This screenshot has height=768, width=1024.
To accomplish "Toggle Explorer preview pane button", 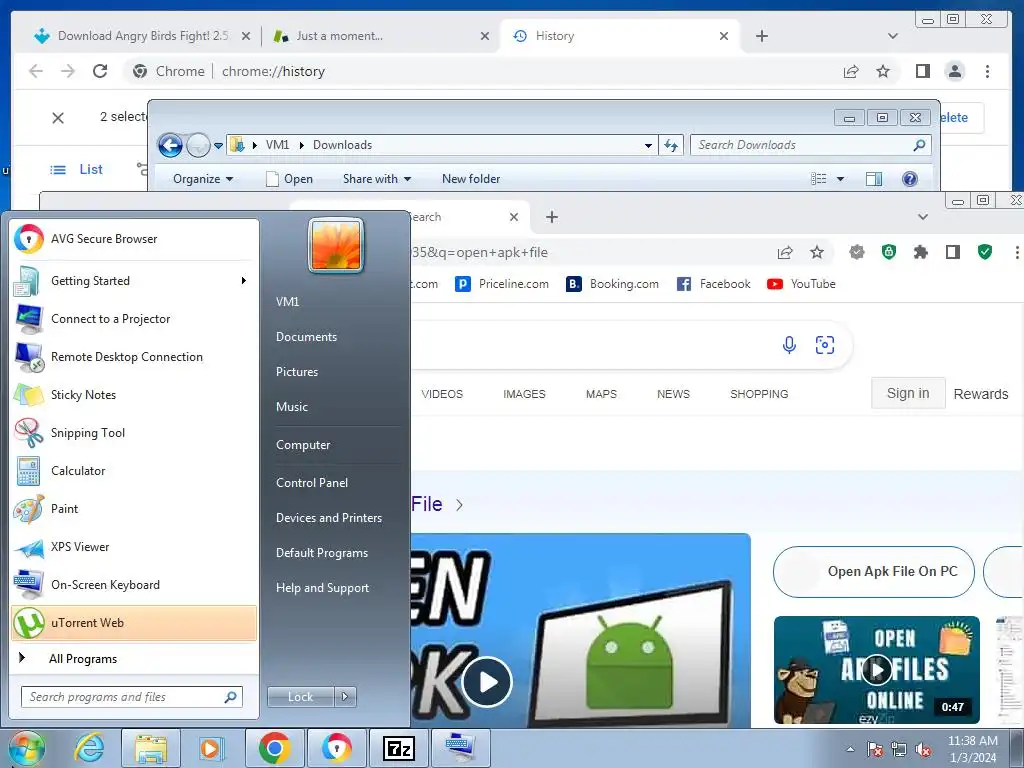I will (x=874, y=179).
